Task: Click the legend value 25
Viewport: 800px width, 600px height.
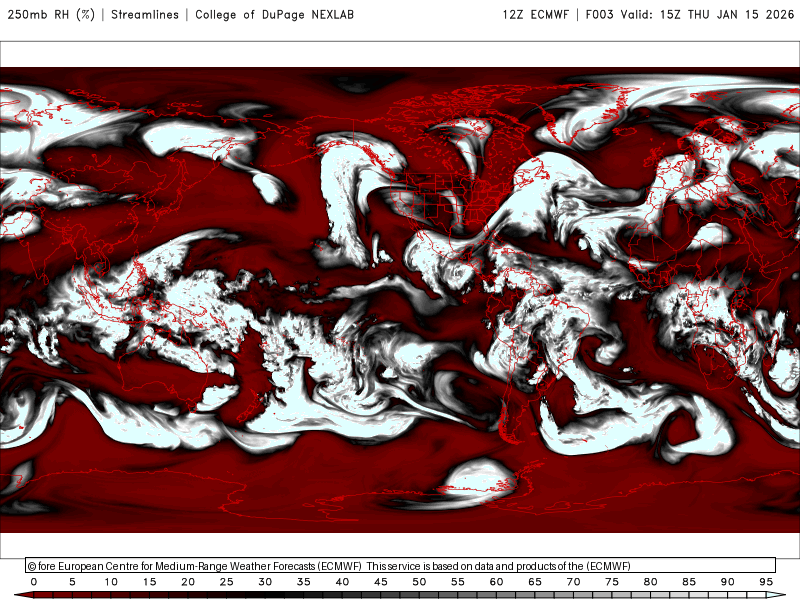Action: pyautogui.click(x=227, y=582)
